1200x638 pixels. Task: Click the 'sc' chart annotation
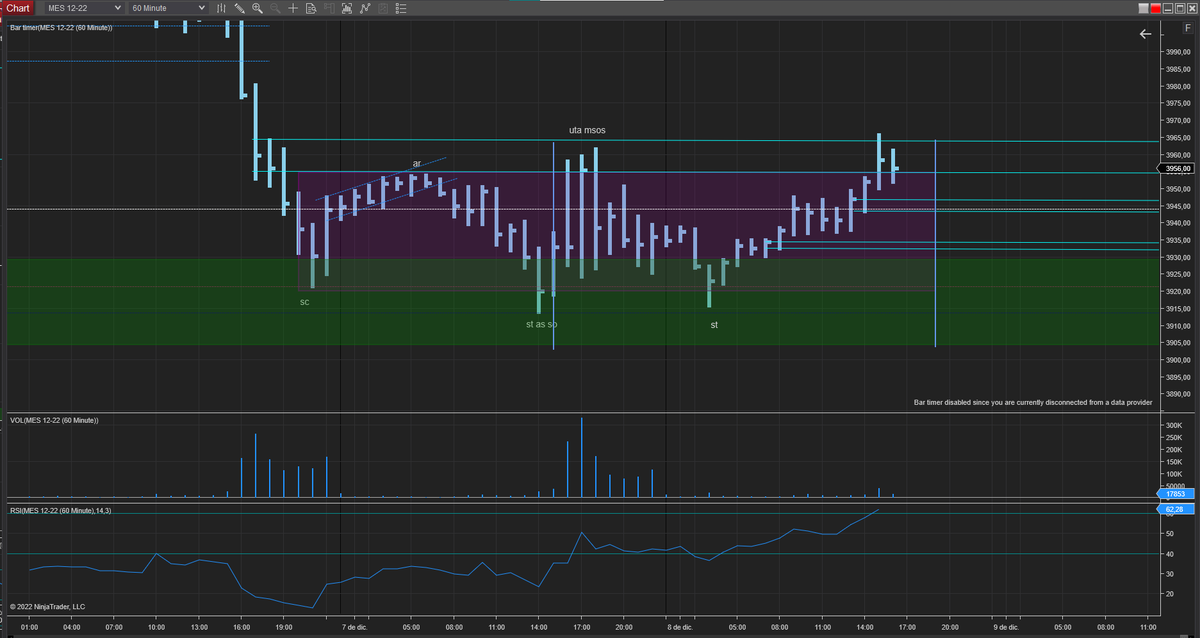pos(305,301)
